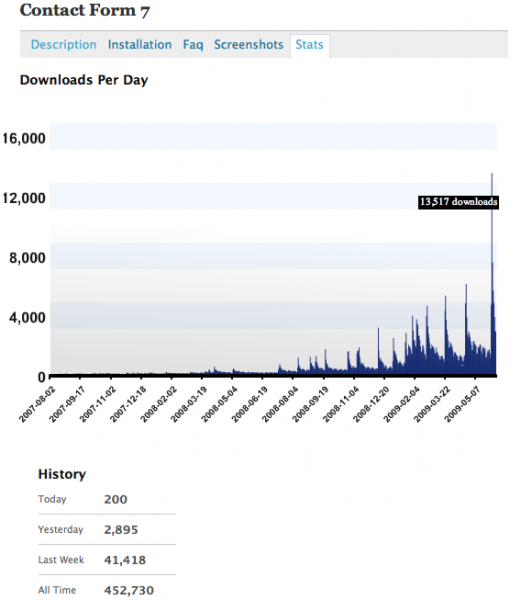Click the 12,000 y-axis label
This screenshot has width=521, height=600.
24,198
